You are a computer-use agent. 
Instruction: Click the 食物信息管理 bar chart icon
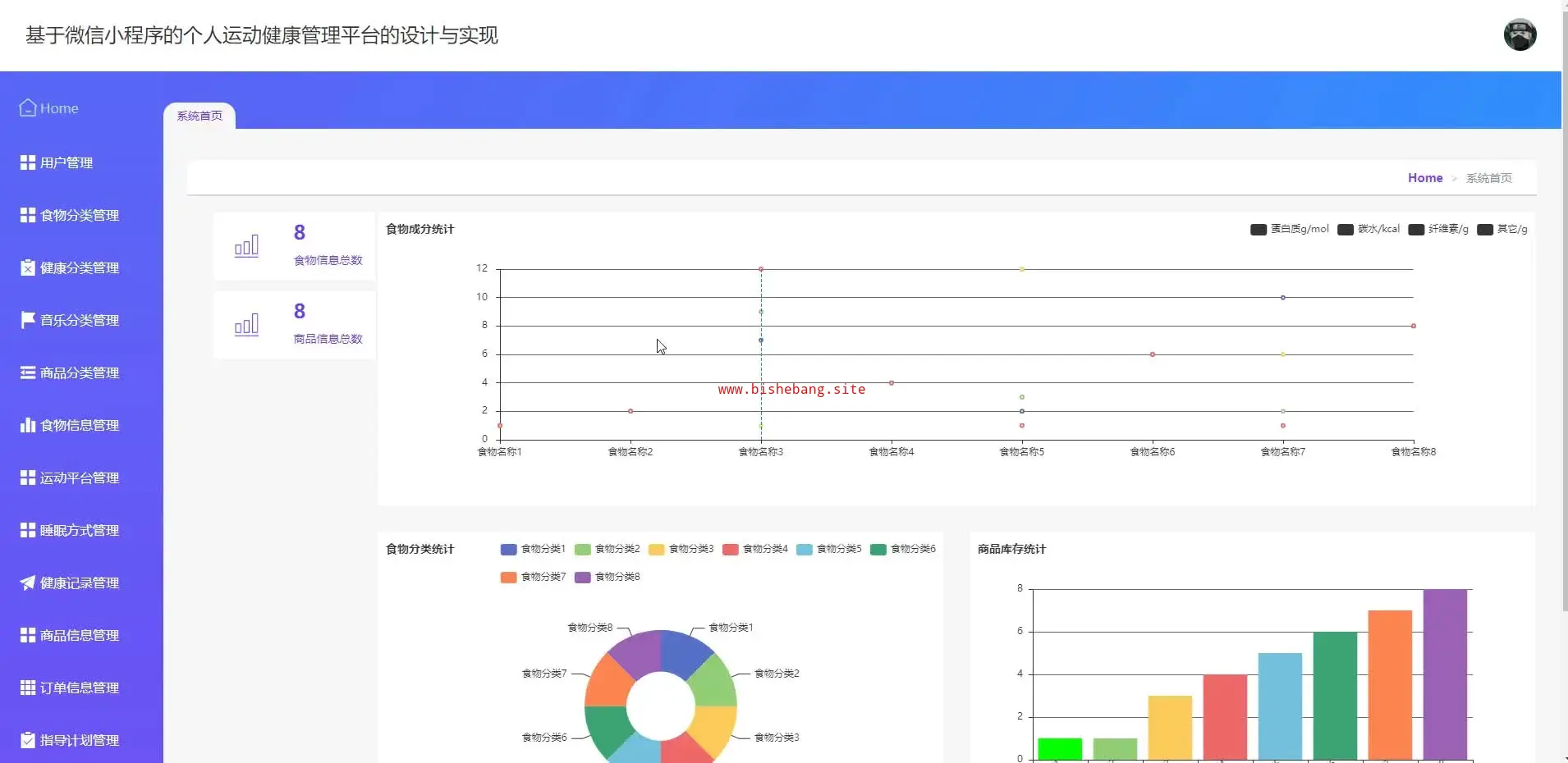click(x=28, y=425)
